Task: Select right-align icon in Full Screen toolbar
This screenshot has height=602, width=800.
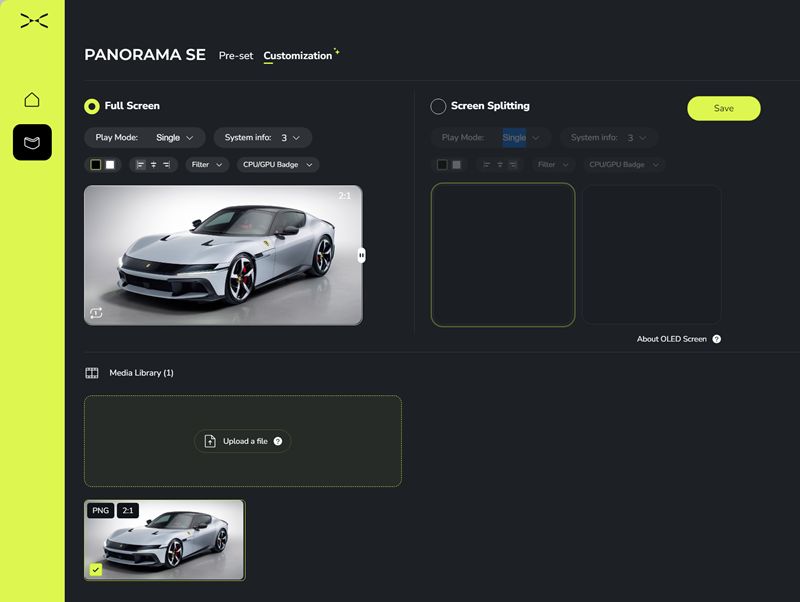Action: click(166, 165)
